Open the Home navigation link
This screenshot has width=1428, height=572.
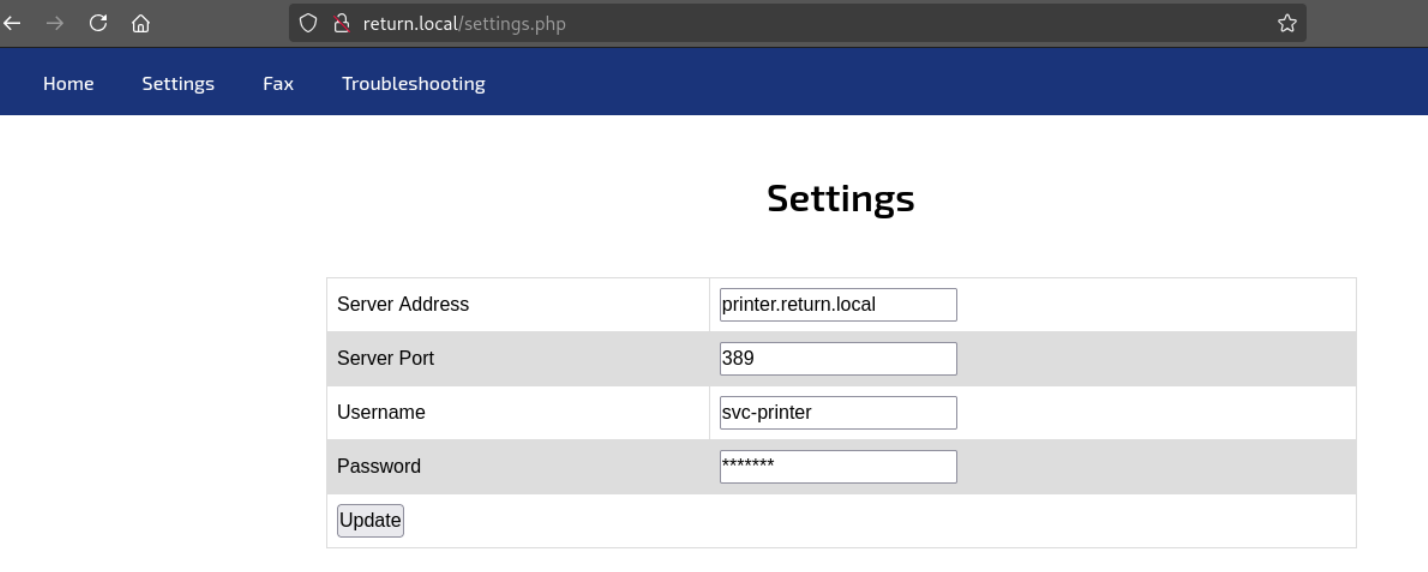click(68, 84)
